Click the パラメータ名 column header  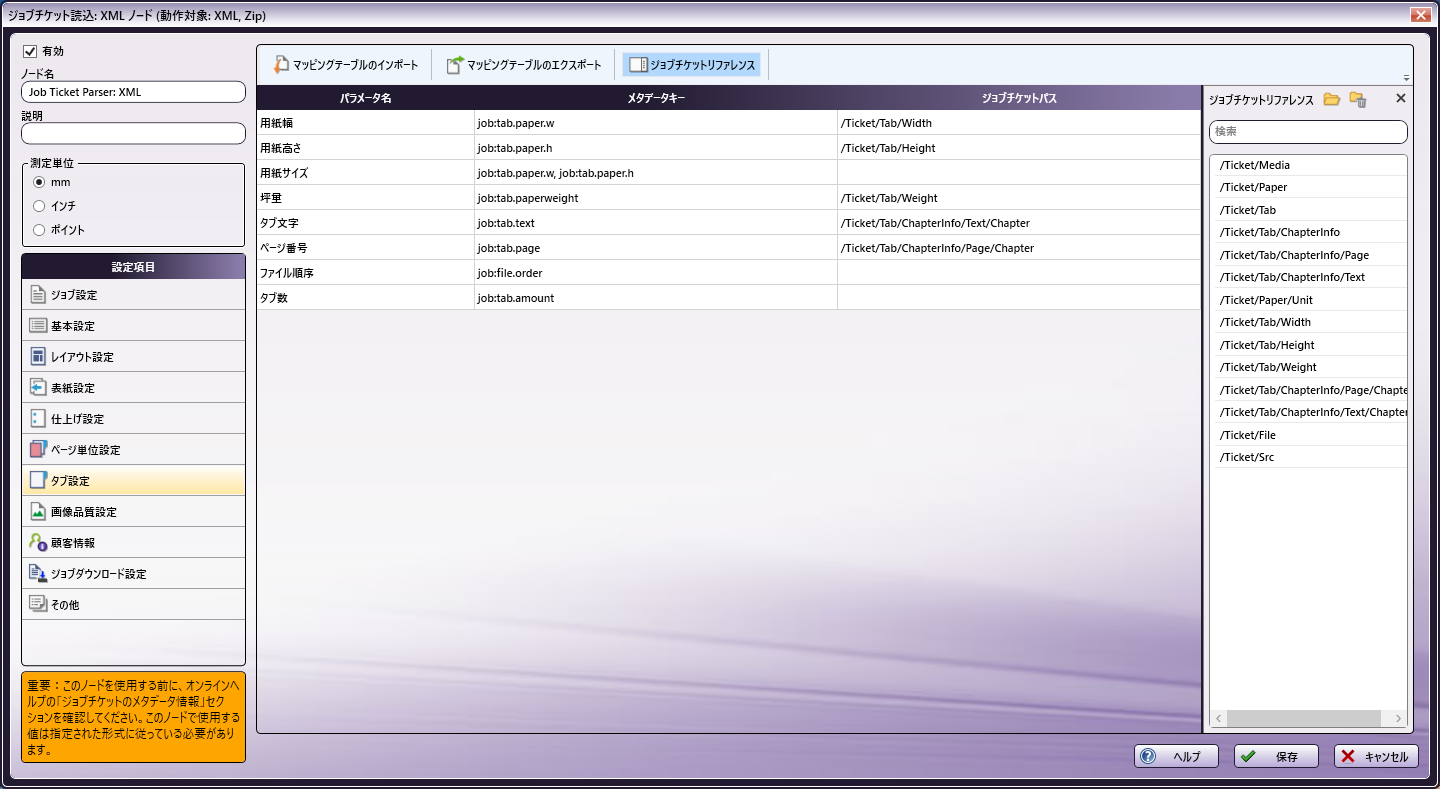(366, 98)
